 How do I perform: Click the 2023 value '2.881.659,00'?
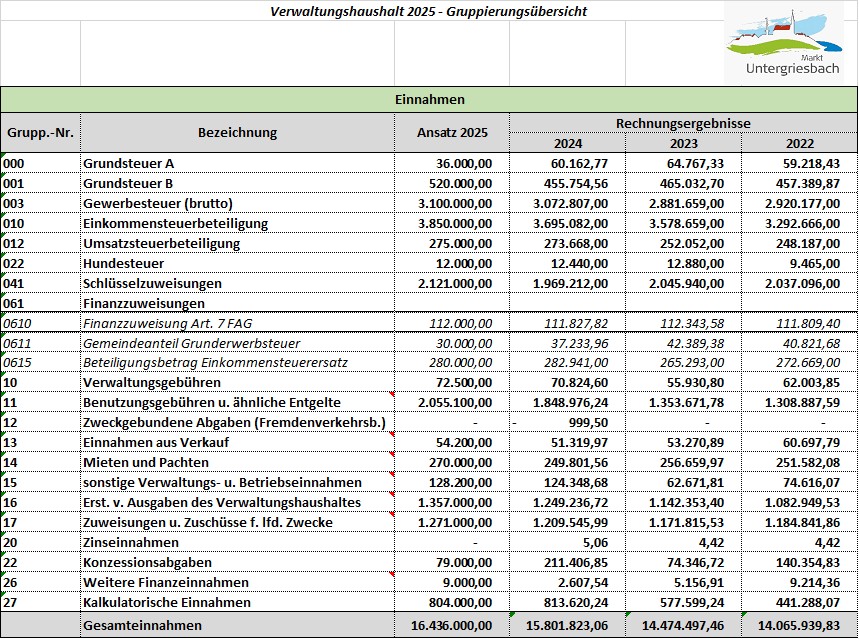687,203
